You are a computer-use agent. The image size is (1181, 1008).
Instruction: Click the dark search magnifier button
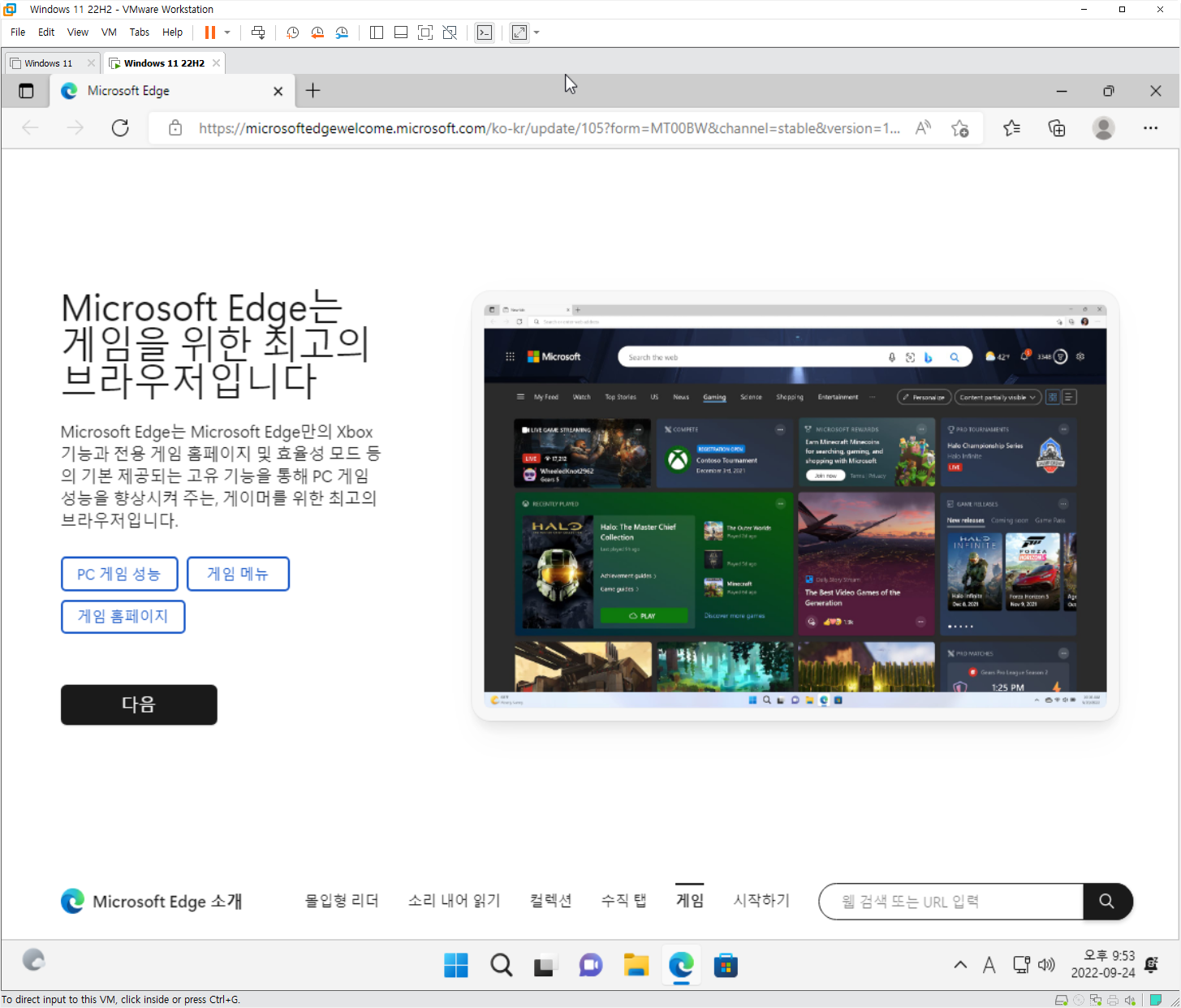1107,902
